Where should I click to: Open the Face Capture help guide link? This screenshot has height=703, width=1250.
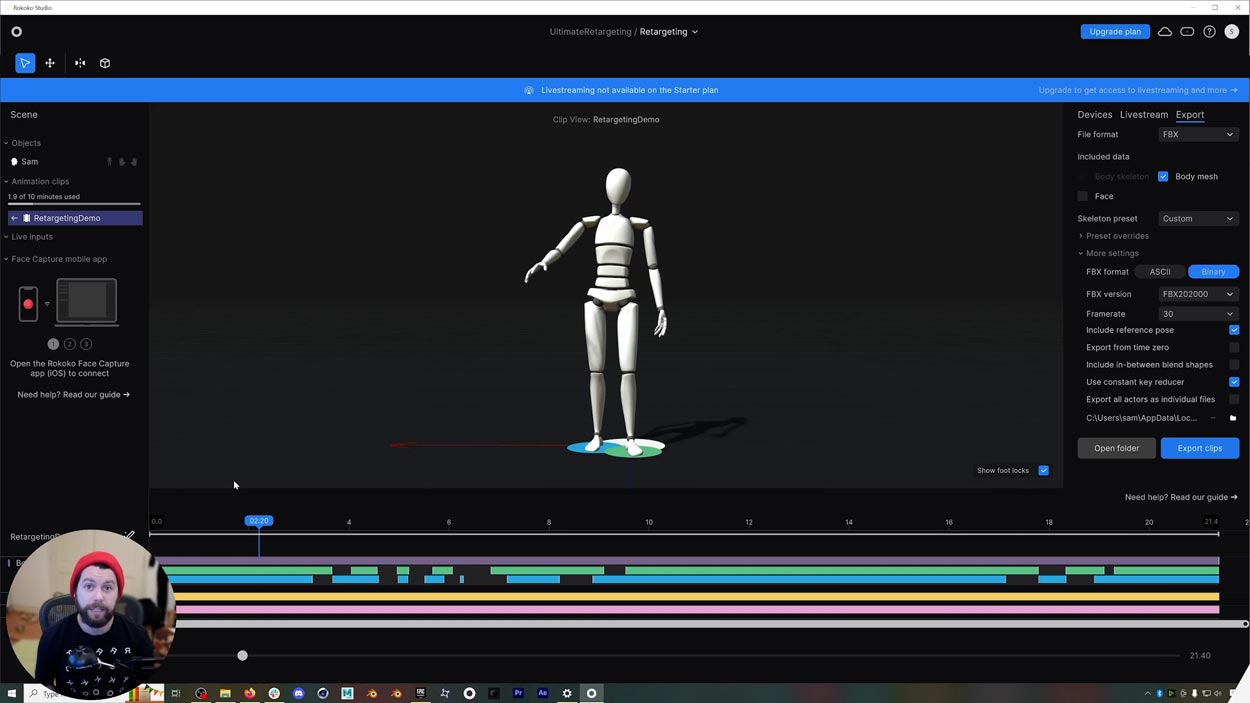click(x=74, y=395)
